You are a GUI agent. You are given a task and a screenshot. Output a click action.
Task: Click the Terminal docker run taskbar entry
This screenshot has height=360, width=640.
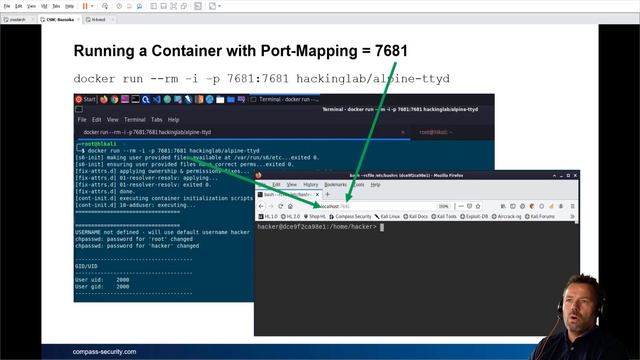pyautogui.click(x=285, y=99)
